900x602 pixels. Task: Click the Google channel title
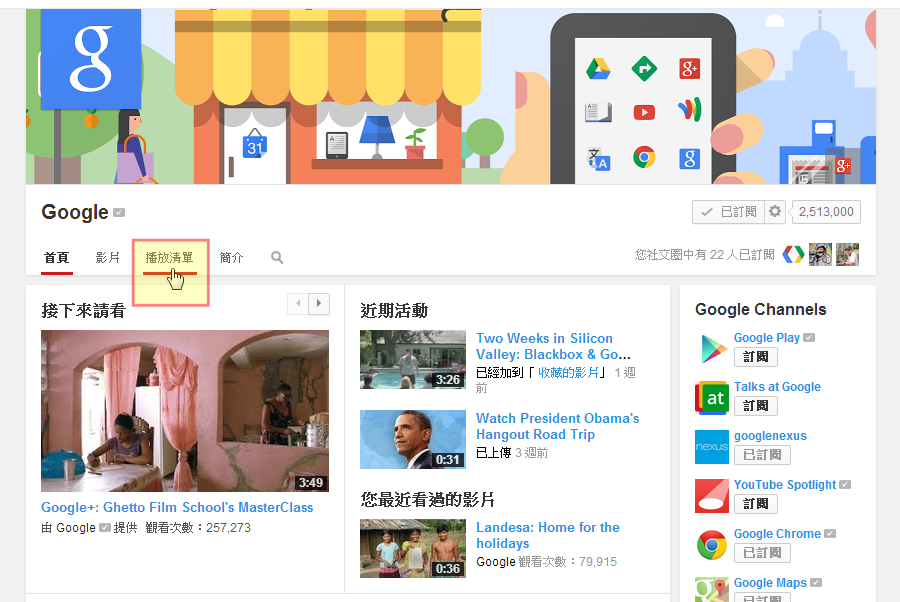click(x=75, y=212)
